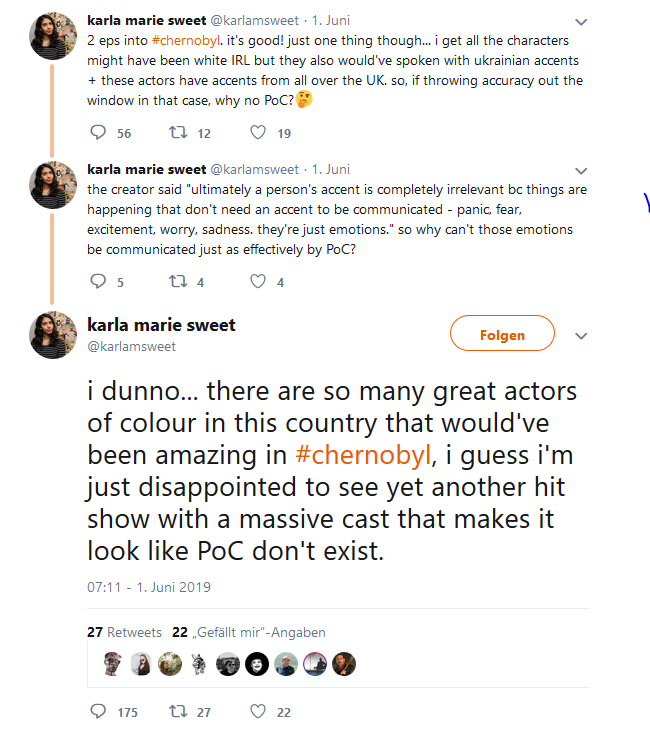Like the first tweet with 19 likes

[258, 133]
